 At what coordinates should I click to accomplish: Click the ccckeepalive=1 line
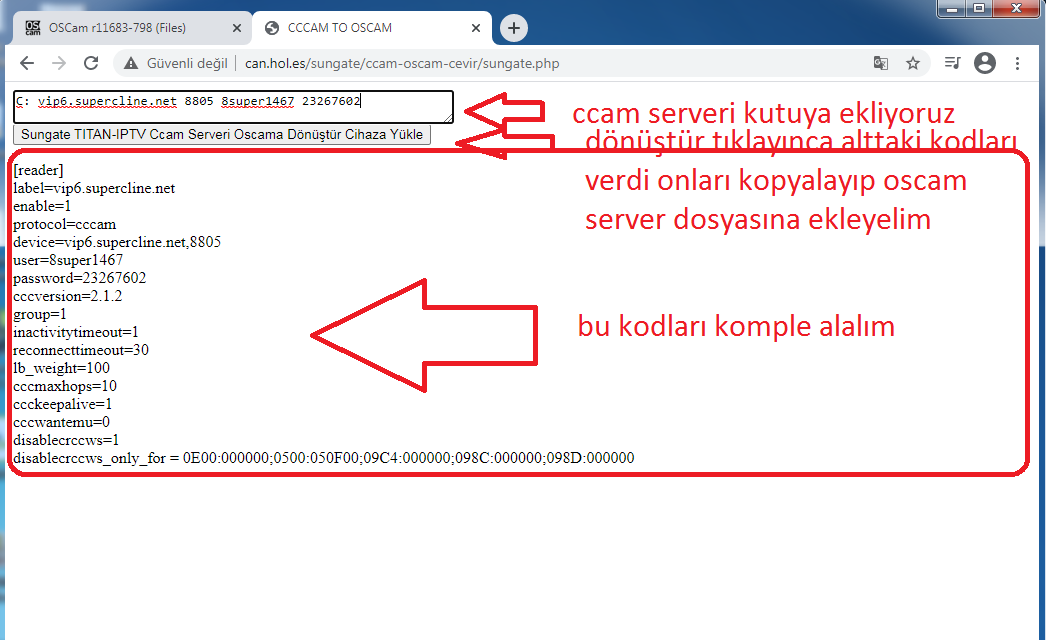[x=63, y=404]
